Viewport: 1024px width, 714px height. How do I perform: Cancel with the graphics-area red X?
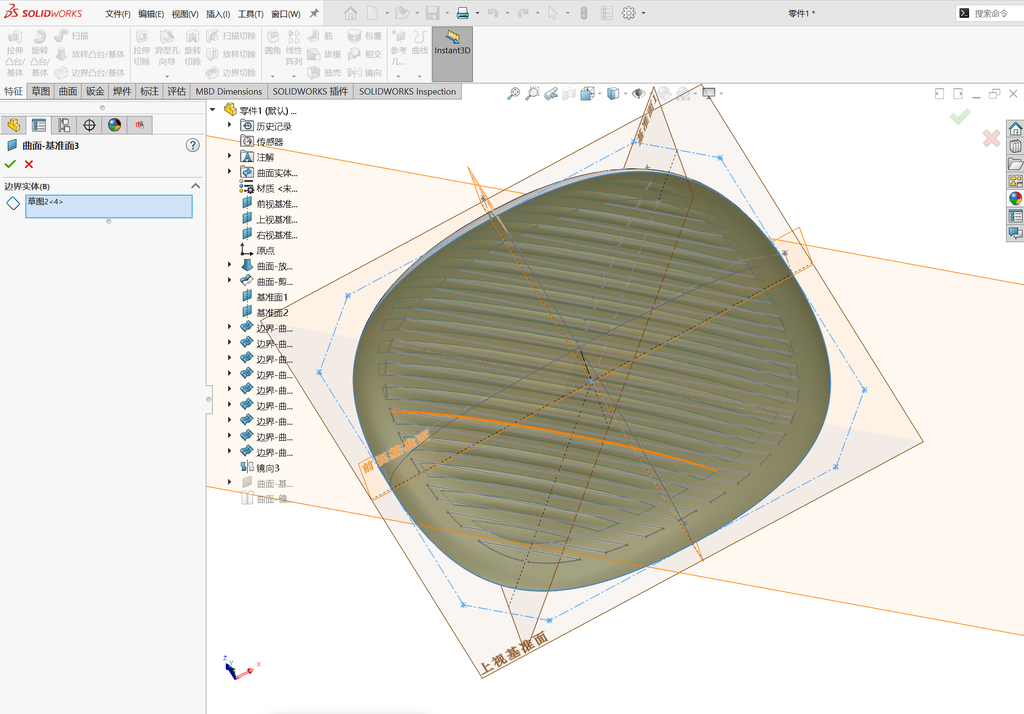pyautogui.click(x=991, y=138)
